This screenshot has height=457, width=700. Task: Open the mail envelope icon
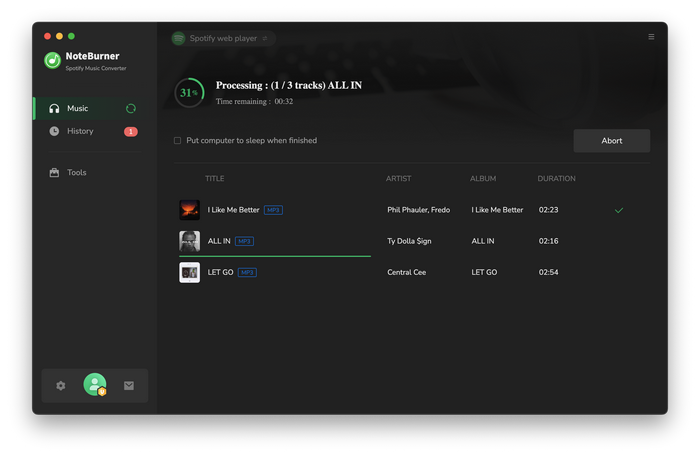point(129,386)
